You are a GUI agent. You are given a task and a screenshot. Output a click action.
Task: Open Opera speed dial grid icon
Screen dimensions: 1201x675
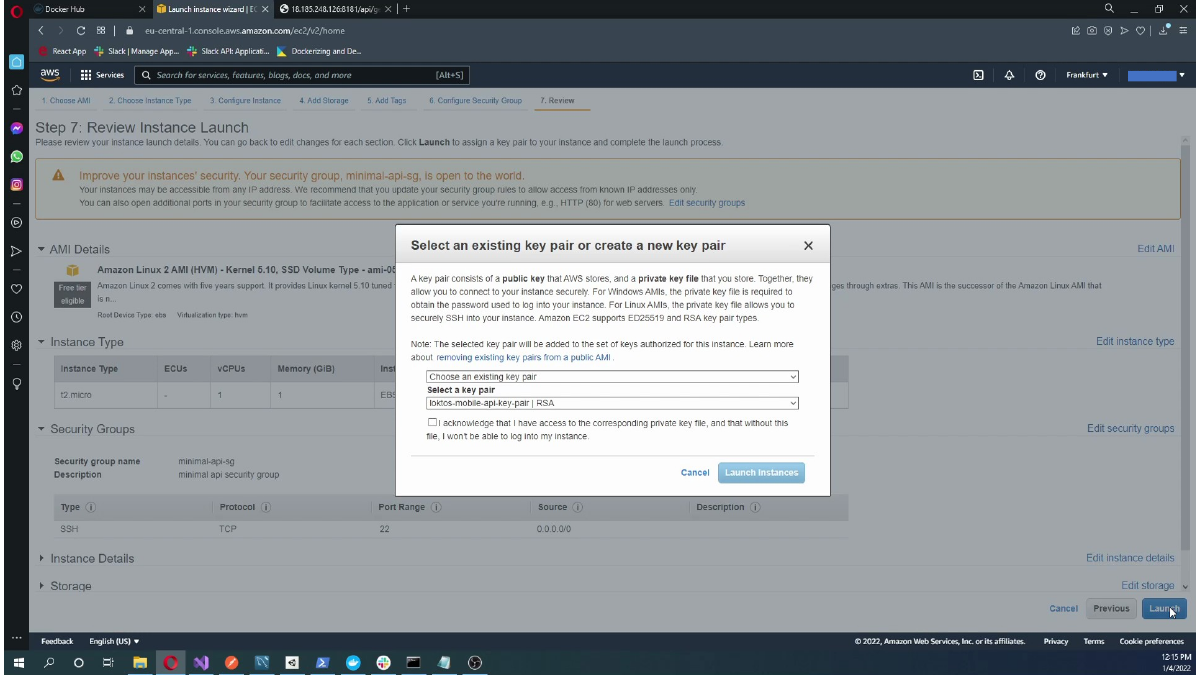[x=101, y=31]
